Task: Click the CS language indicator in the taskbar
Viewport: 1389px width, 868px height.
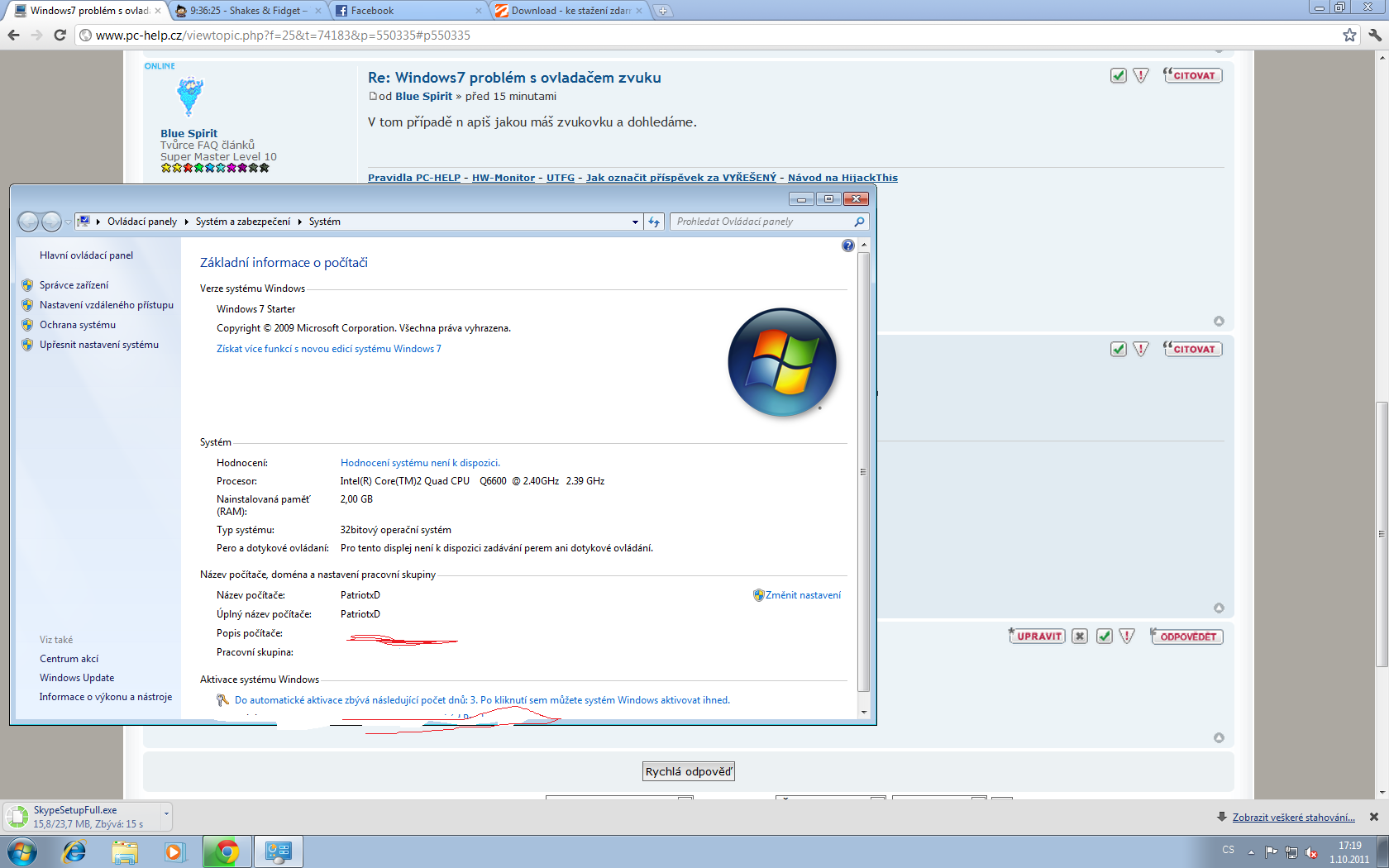Action: 1228,850
